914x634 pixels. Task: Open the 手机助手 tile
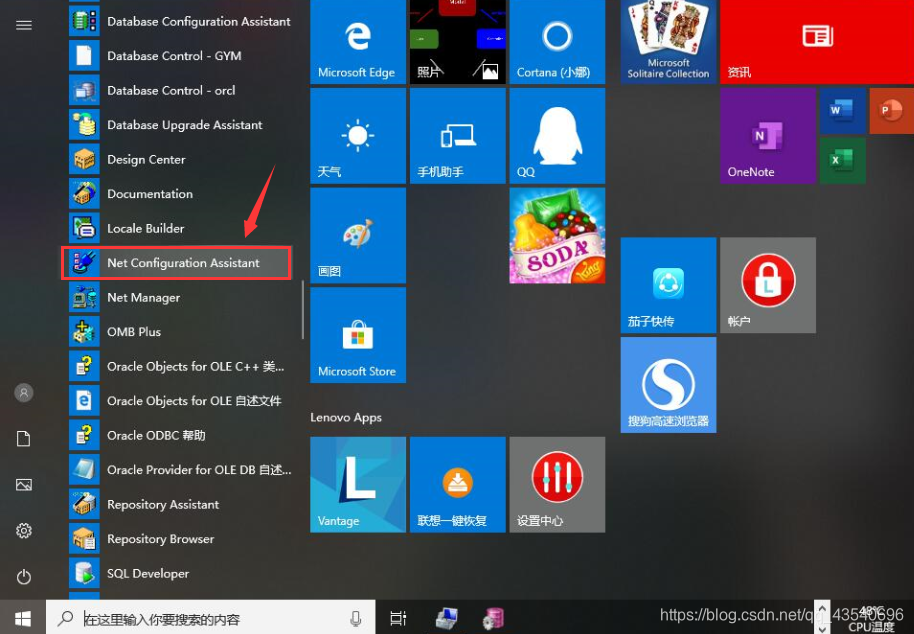458,136
